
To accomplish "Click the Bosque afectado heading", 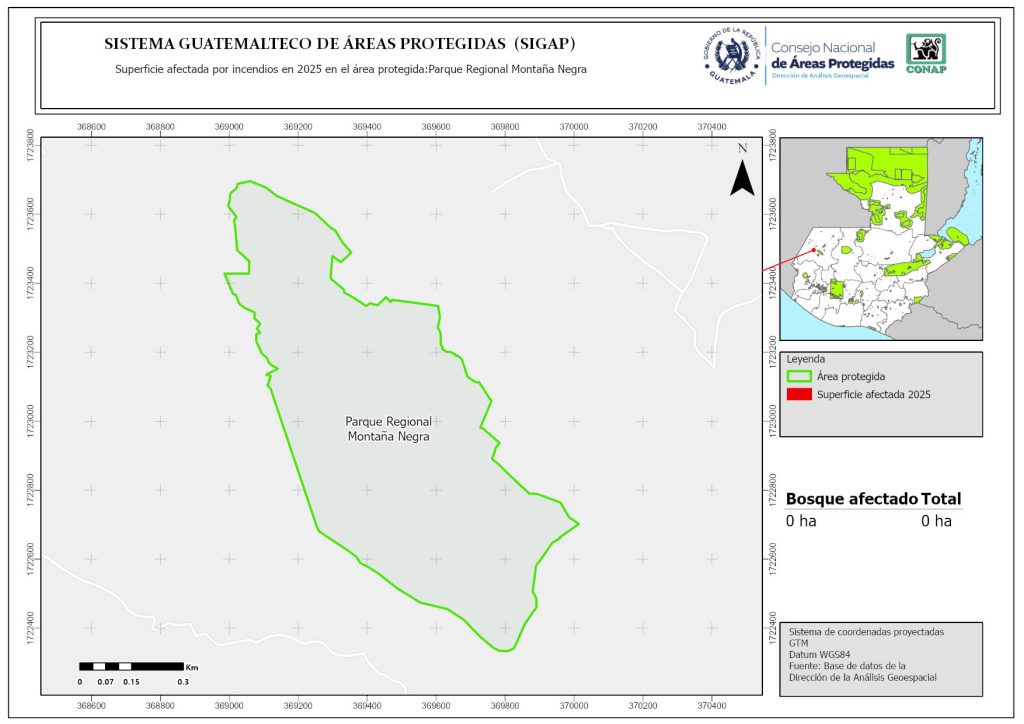I will click(x=851, y=499).
